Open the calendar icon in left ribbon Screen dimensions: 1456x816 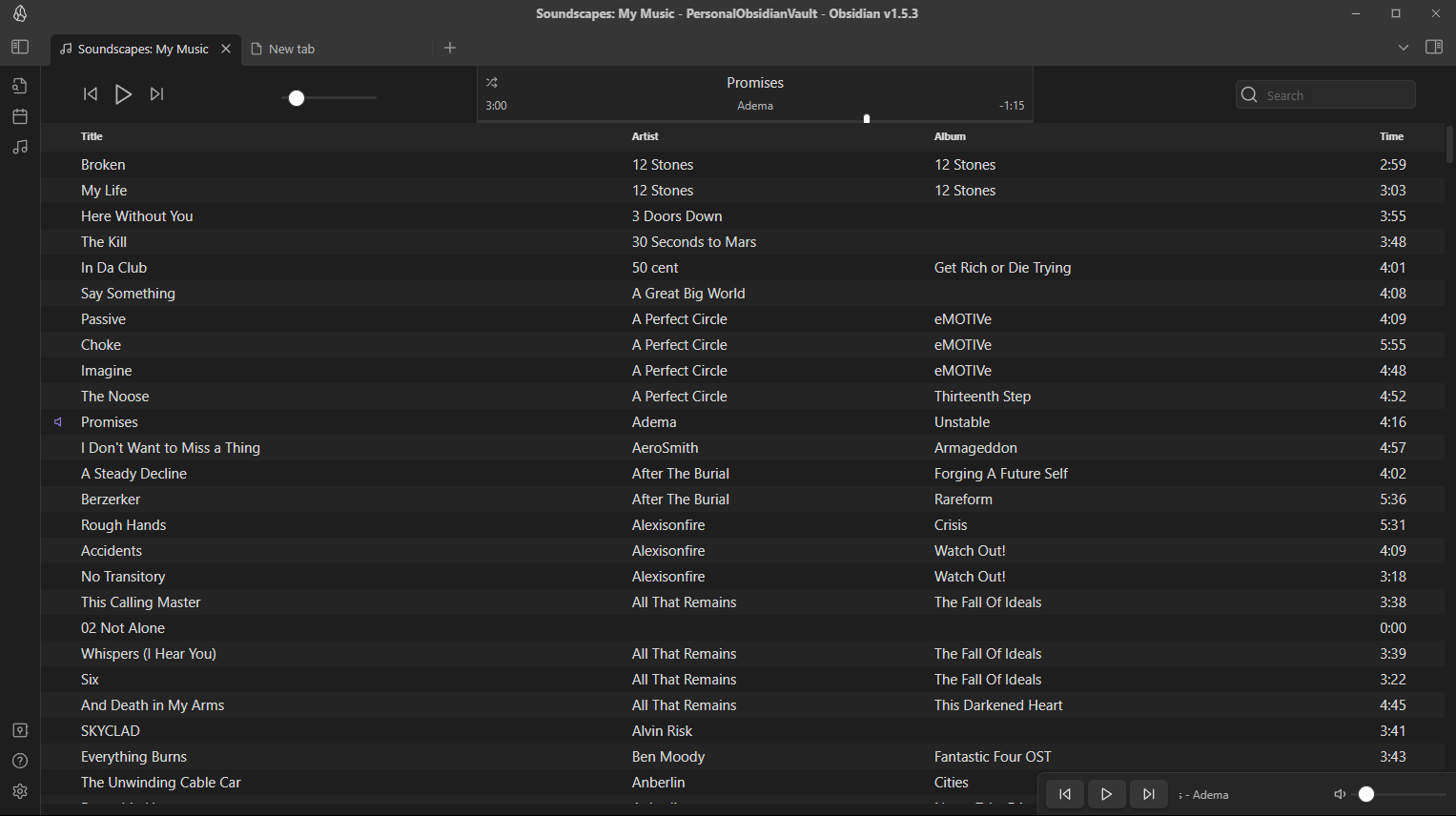click(x=20, y=116)
